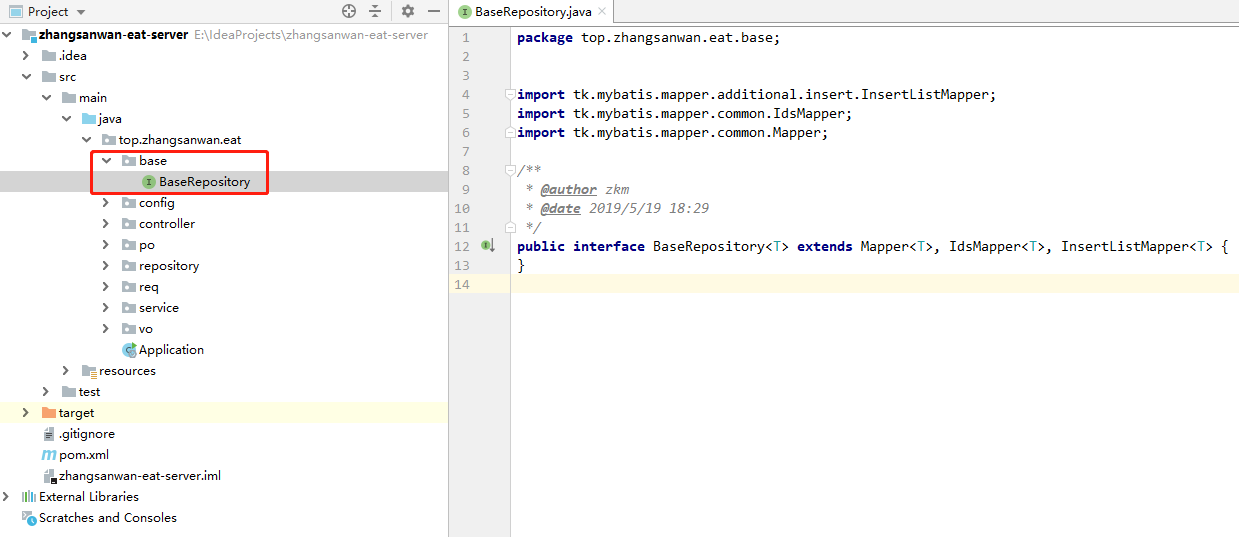Click the implementations gutter icon at line 12
The image size is (1239, 537).
[488, 245]
